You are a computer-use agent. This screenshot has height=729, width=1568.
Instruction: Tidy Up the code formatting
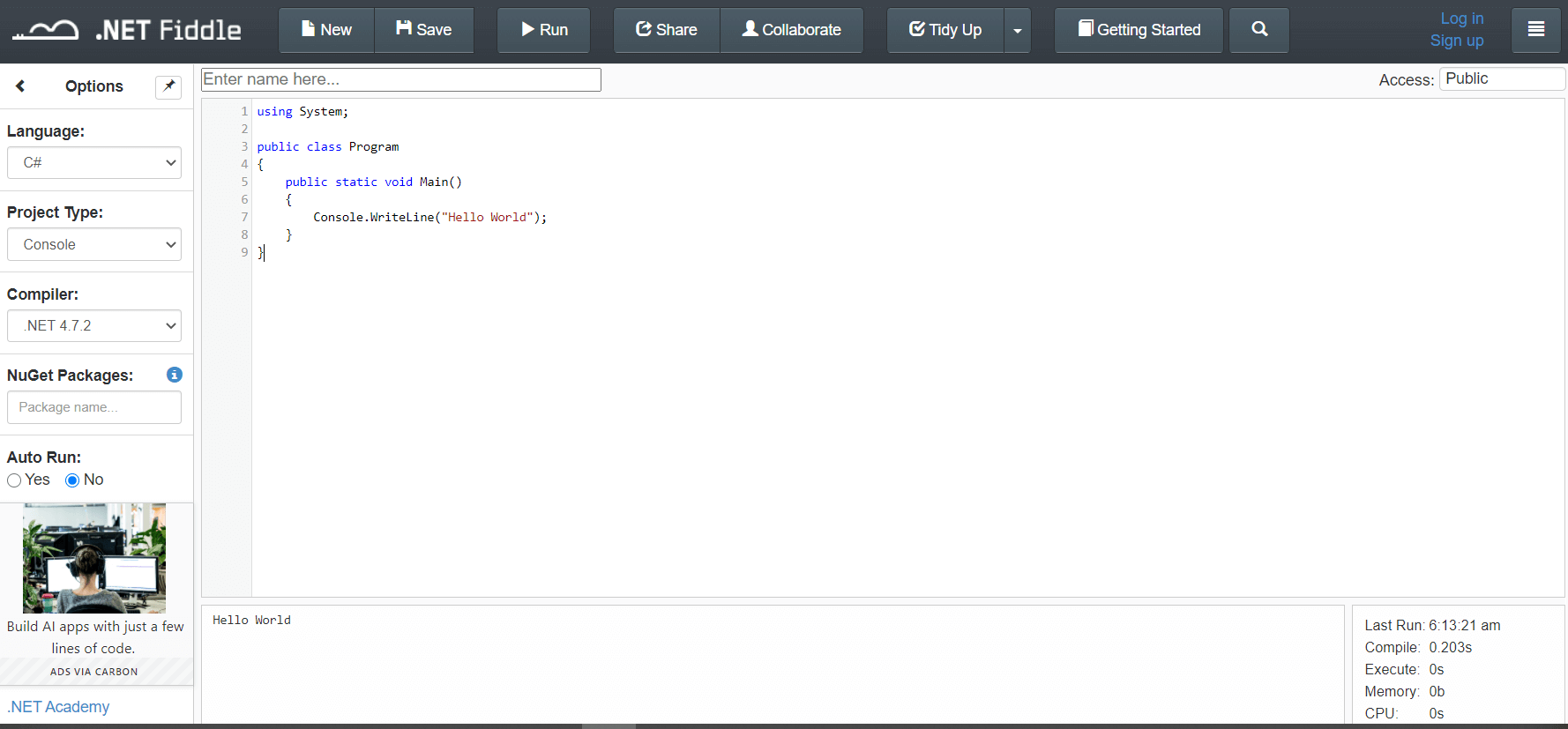(x=945, y=30)
